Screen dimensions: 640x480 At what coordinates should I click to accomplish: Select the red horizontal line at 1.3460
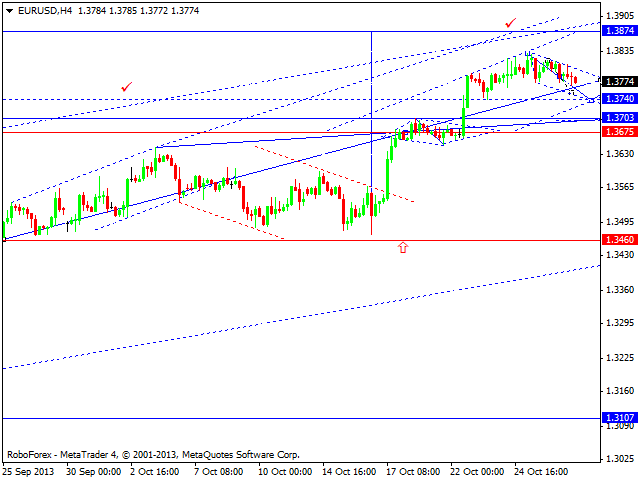(x=301, y=240)
